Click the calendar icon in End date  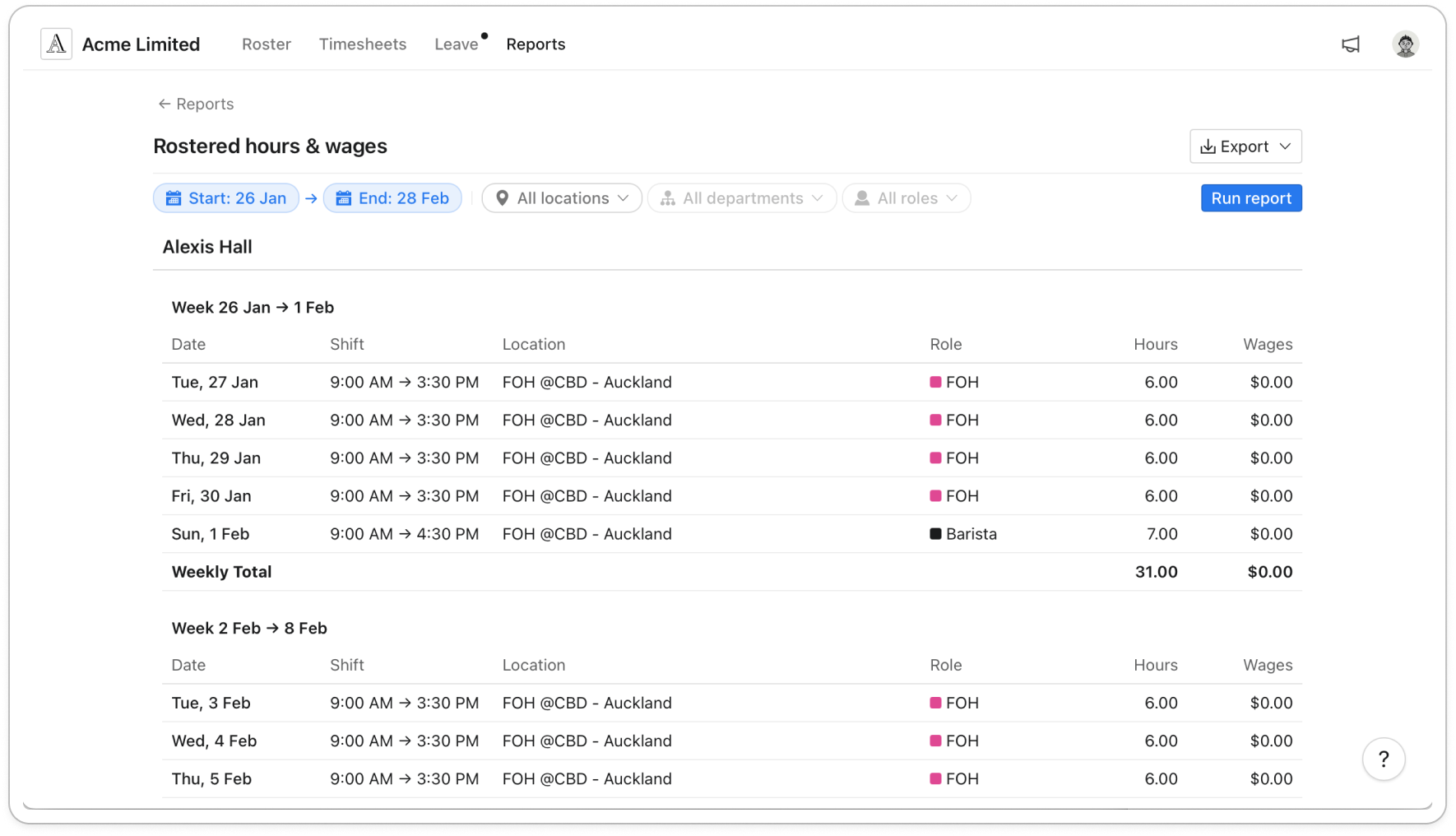(x=344, y=198)
